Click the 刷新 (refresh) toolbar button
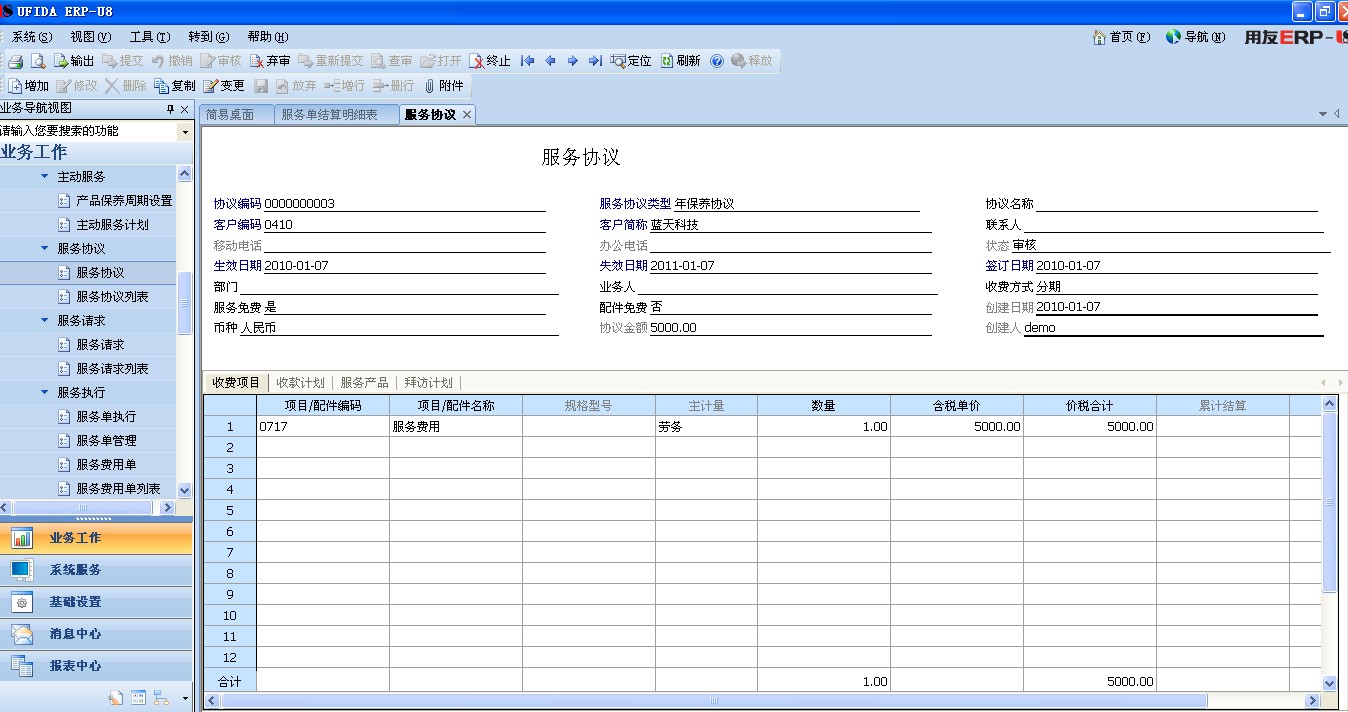Image resolution: width=1348 pixels, height=712 pixels. click(680, 61)
